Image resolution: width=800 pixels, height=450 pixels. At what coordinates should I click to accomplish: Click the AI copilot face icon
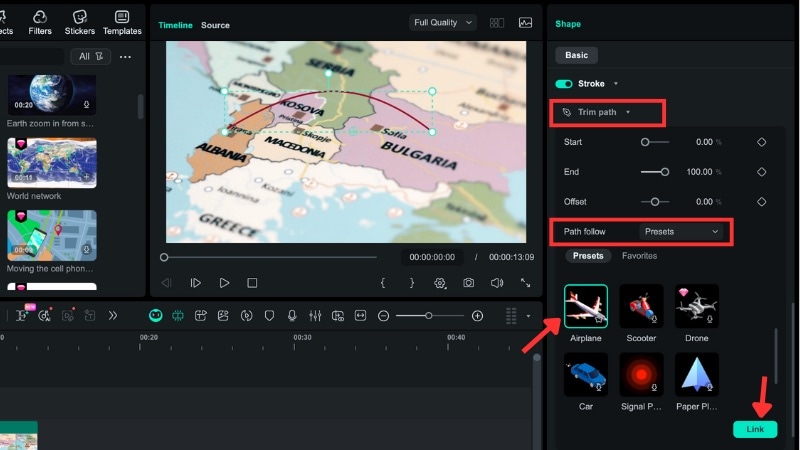(x=156, y=316)
